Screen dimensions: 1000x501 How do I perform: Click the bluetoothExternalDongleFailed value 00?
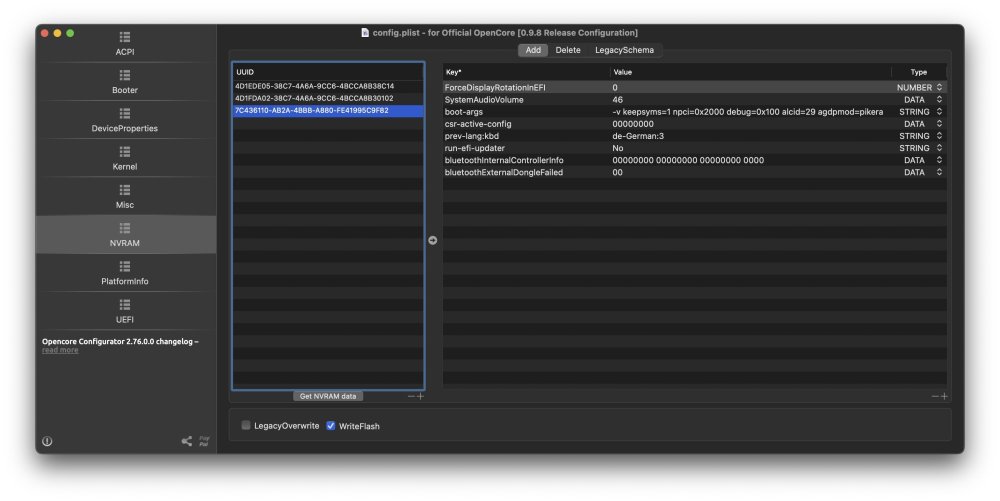[x=617, y=172]
